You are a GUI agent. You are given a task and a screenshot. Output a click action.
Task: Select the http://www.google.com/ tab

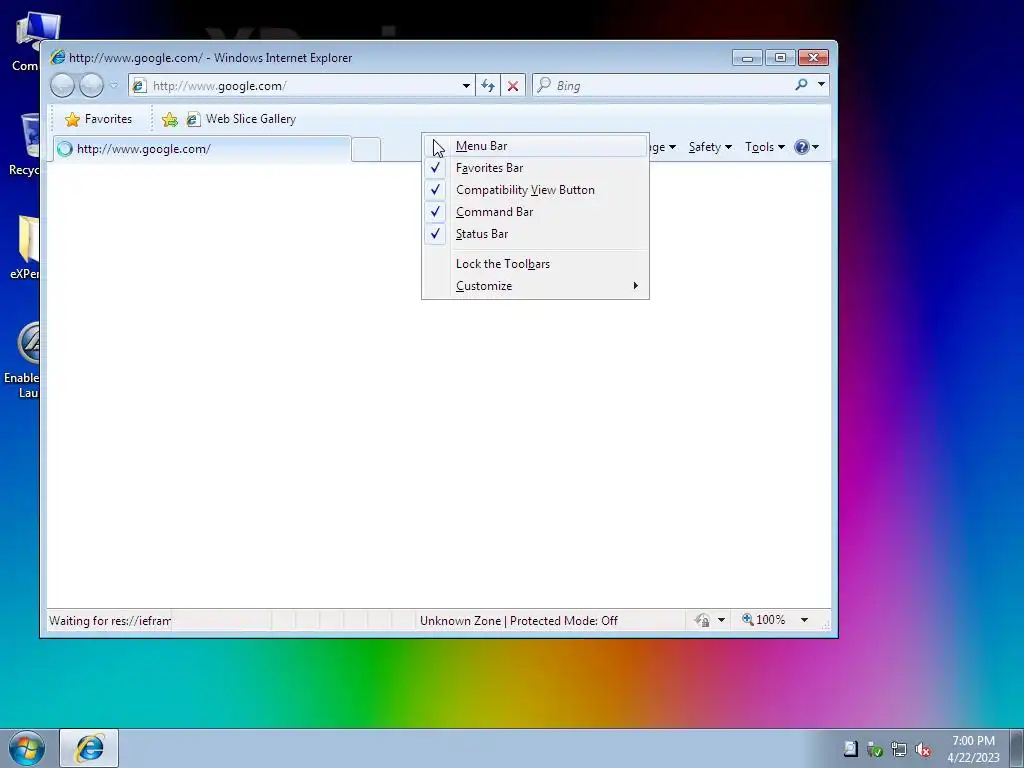(202, 149)
